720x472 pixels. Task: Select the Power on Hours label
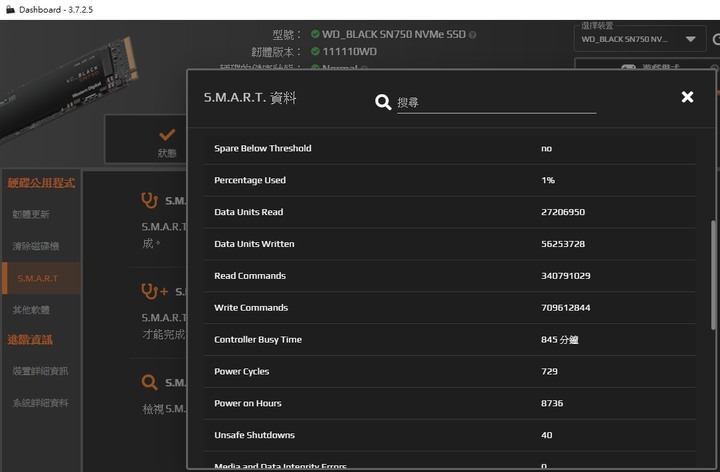pyautogui.click(x=248, y=403)
